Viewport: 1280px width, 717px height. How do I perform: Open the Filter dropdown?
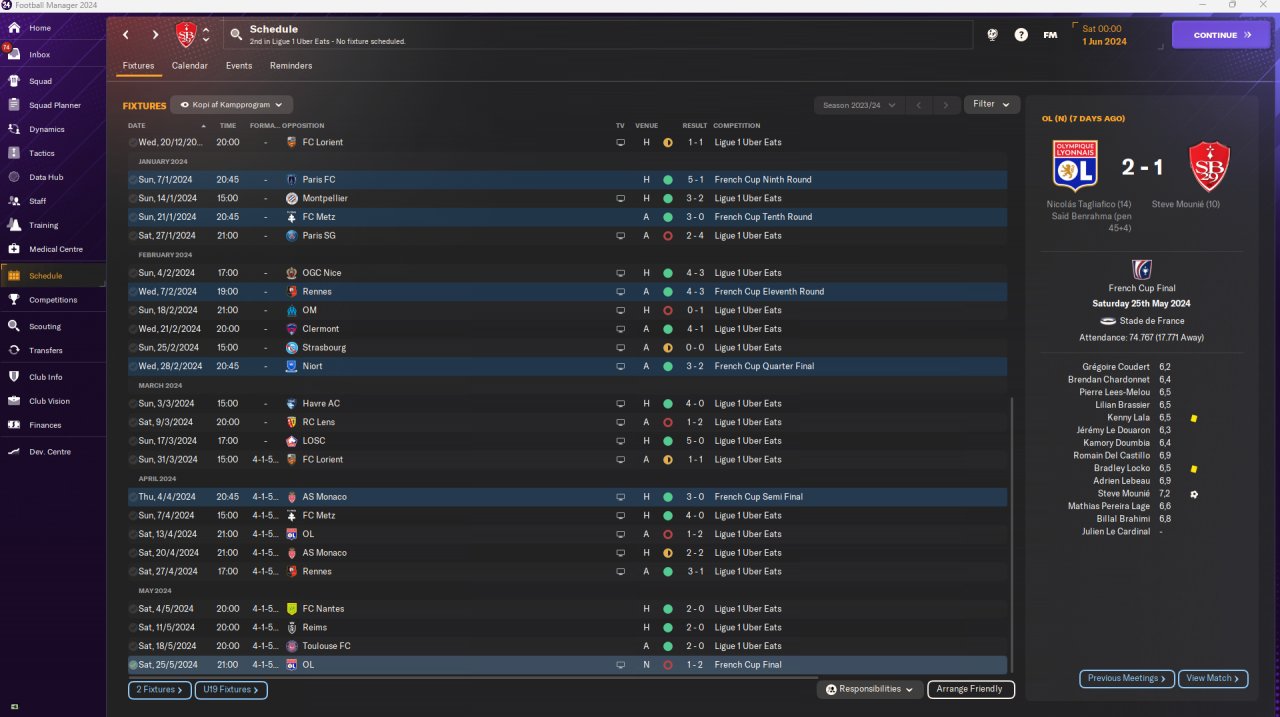991,104
